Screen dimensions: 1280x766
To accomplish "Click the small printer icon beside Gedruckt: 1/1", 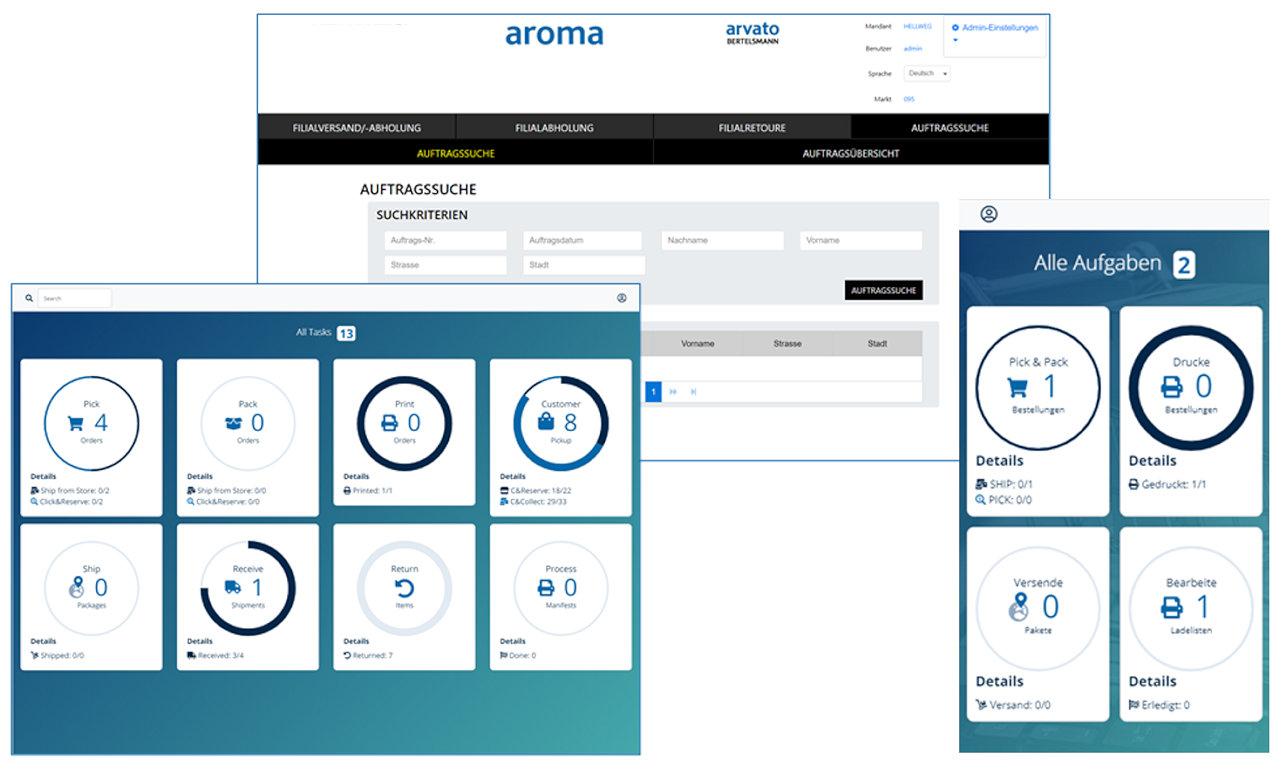I will (x=1134, y=484).
